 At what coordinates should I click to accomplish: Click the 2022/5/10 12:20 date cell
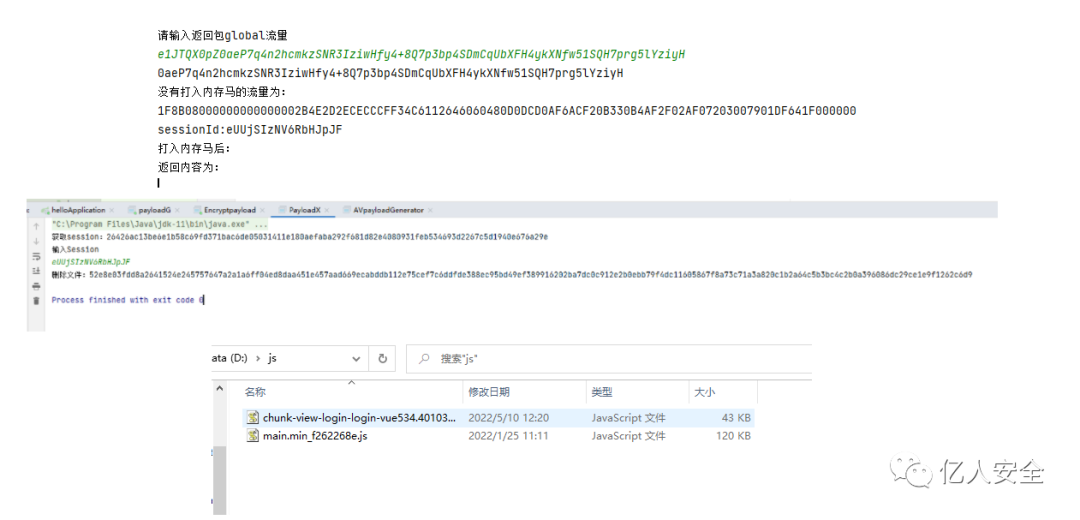pyautogui.click(x=508, y=418)
